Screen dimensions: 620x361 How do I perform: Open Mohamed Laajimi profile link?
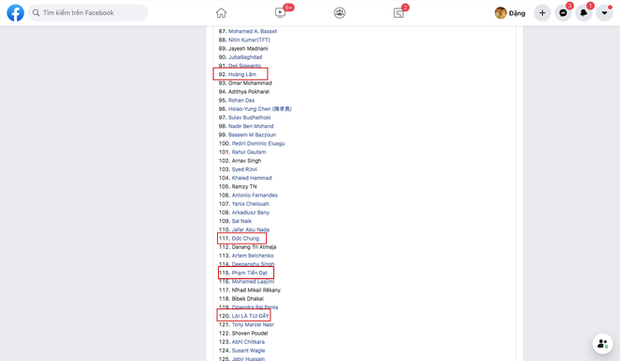[253, 282]
